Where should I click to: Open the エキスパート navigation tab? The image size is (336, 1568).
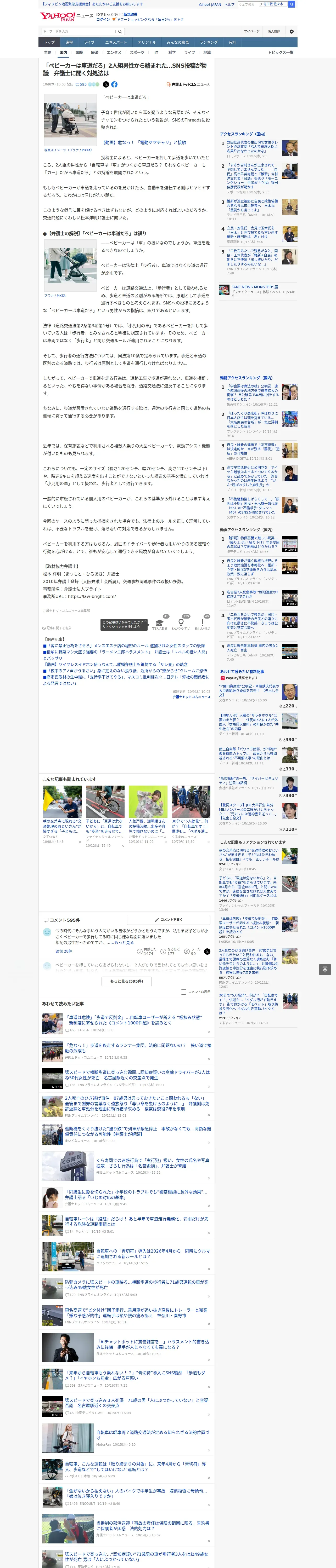coord(116,43)
